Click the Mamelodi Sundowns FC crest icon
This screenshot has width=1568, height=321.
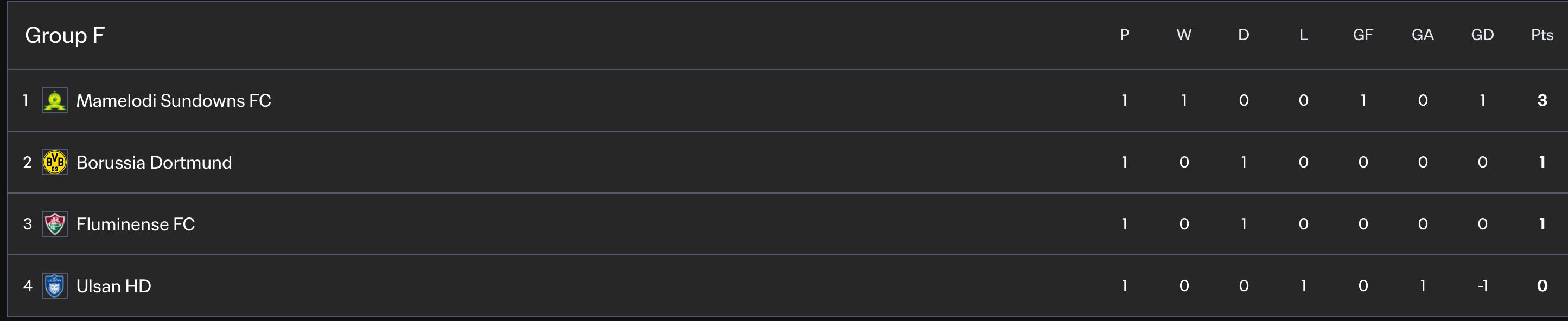pyautogui.click(x=55, y=100)
